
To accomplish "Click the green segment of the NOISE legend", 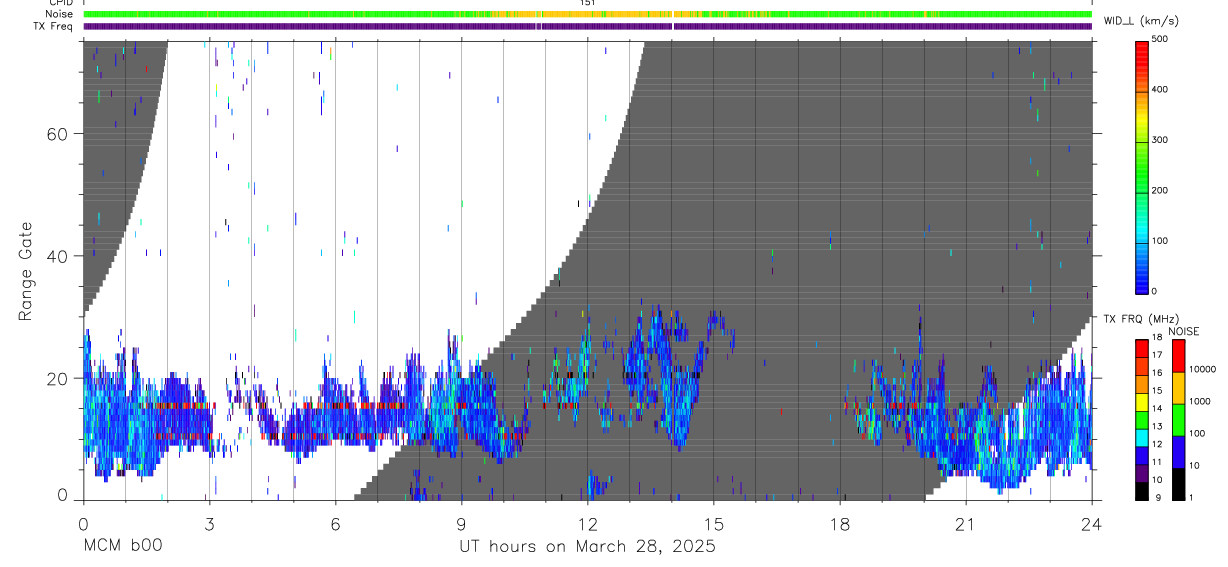I will click(1178, 420).
